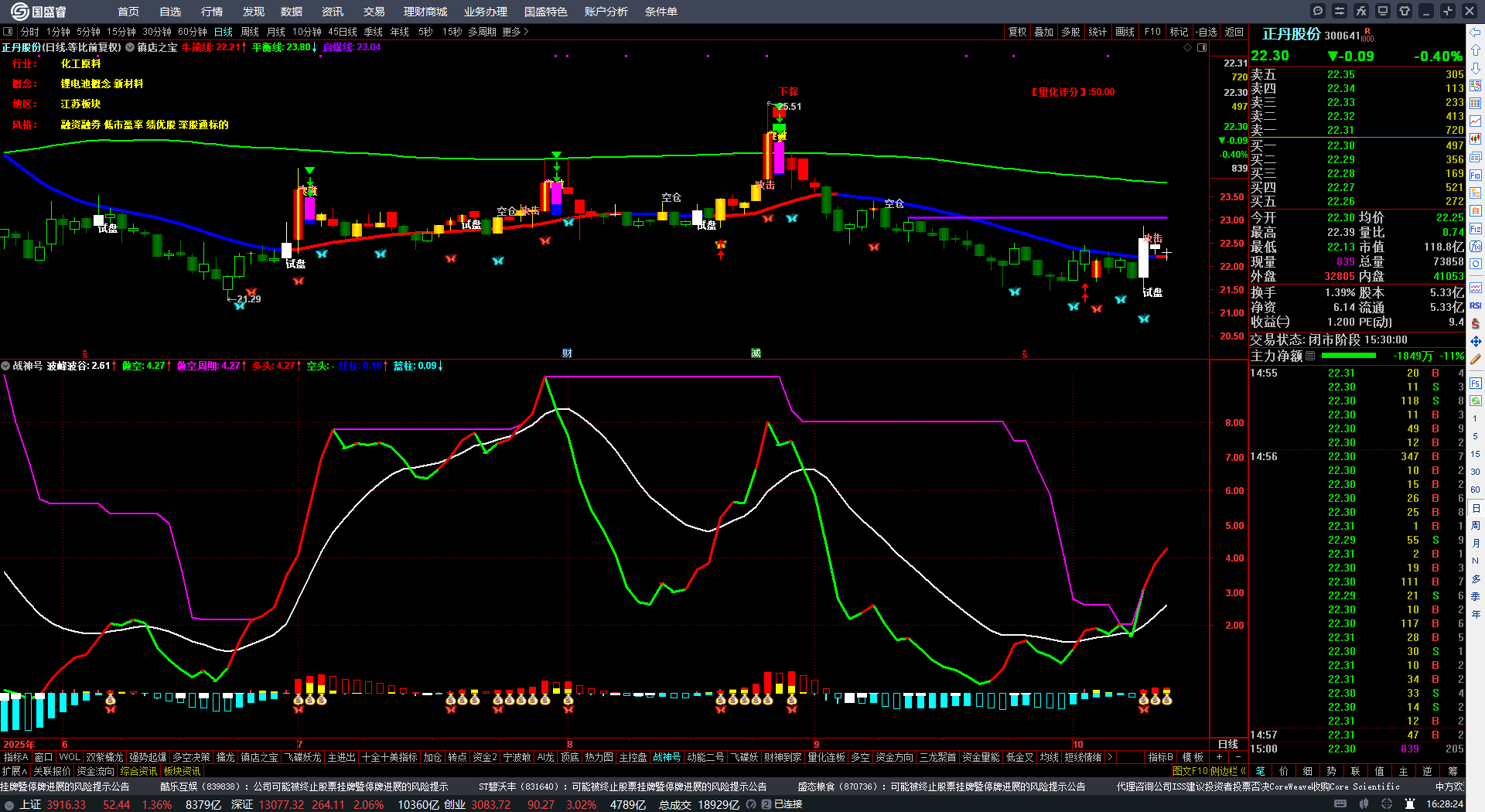Toggle 多股 multi-stock view
This screenshot has width=1485, height=812.
click(1070, 32)
